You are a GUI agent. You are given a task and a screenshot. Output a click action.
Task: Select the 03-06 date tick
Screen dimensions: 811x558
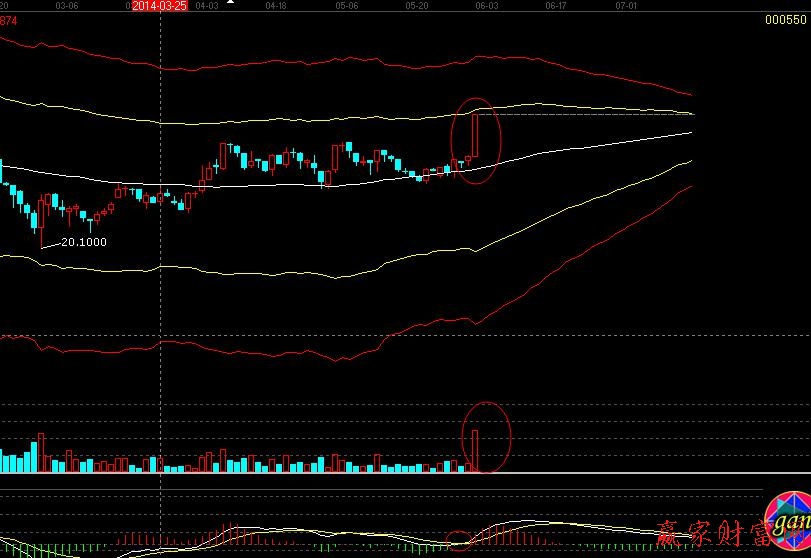tap(67, 6)
